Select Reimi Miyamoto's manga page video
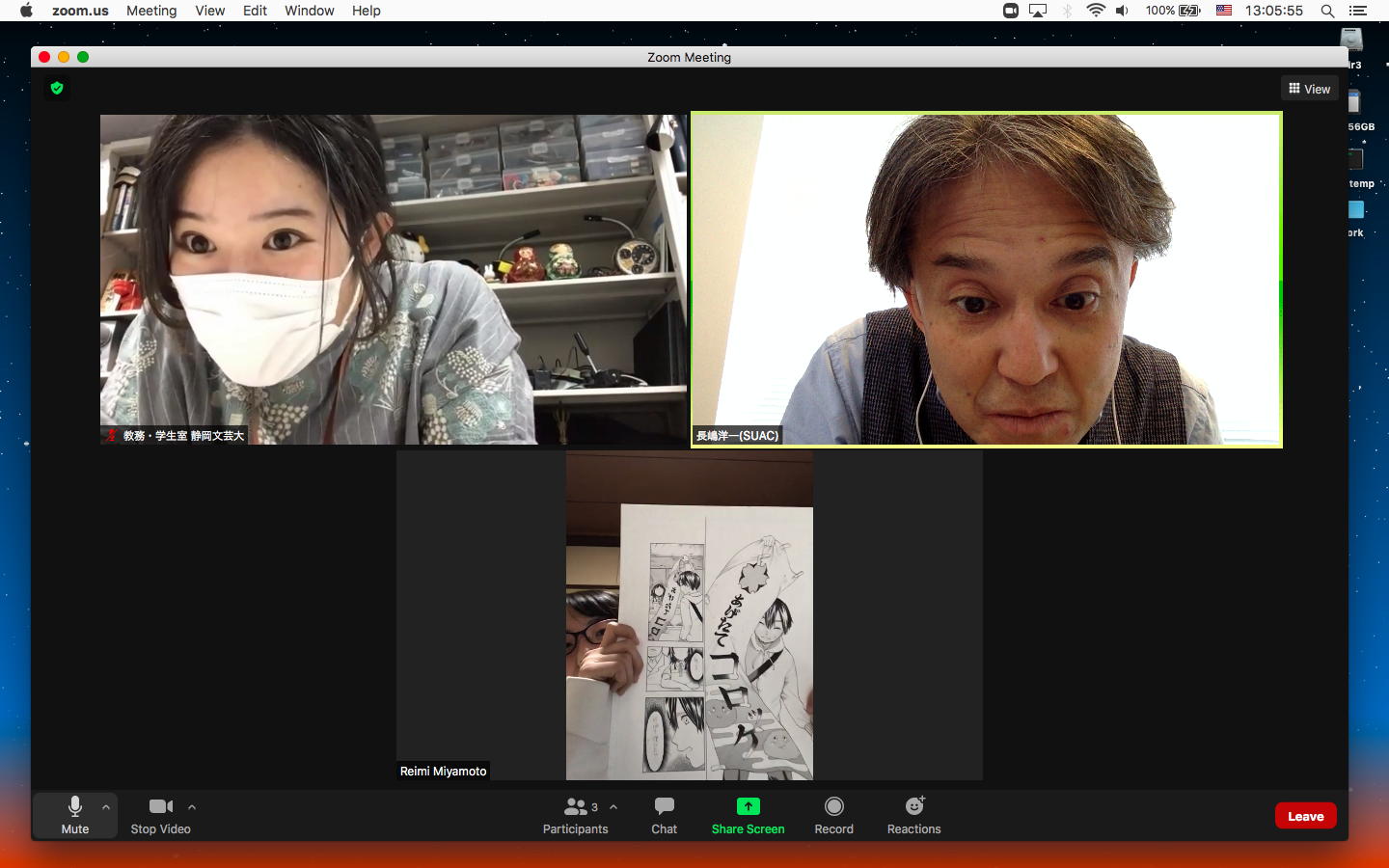This screenshot has width=1389, height=868. pos(690,615)
